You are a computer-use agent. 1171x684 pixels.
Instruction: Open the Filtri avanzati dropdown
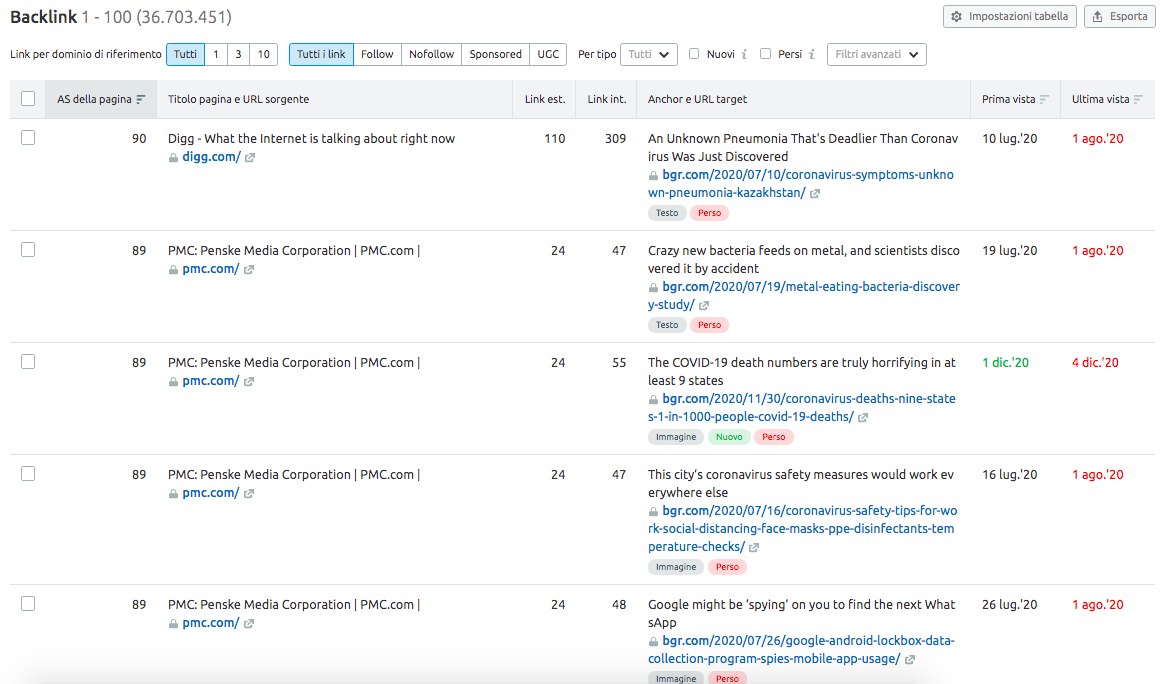(x=877, y=54)
